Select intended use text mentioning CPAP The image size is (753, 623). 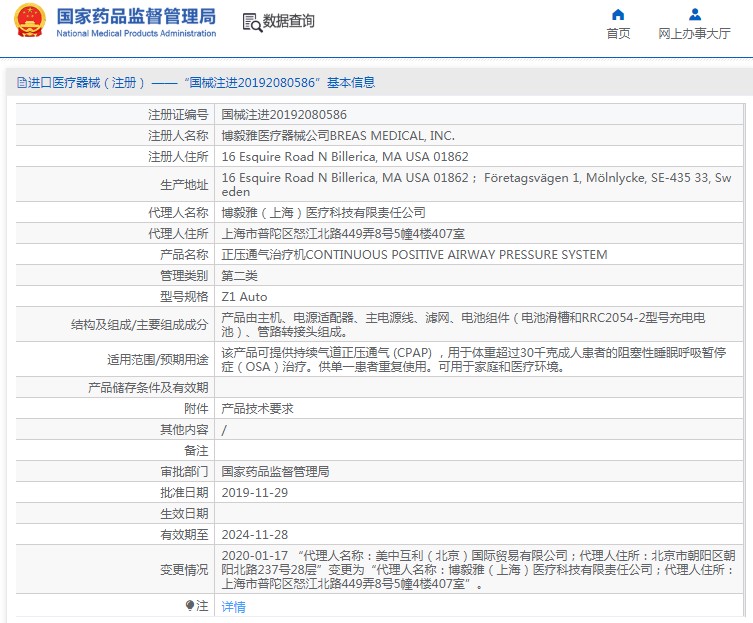474,359
